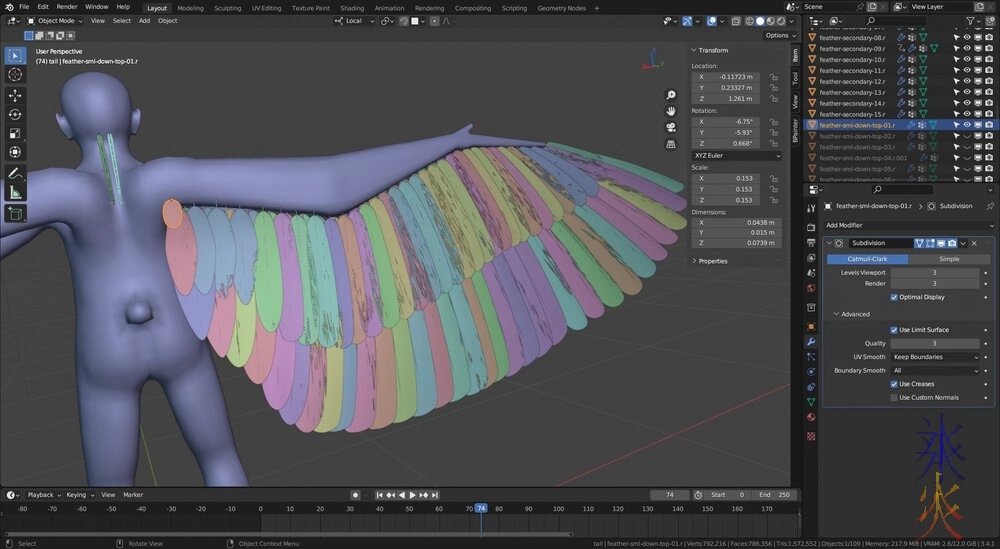The image size is (1000, 549).
Task: Open the XYZ Euler rotation mode dropdown
Action: (737, 155)
